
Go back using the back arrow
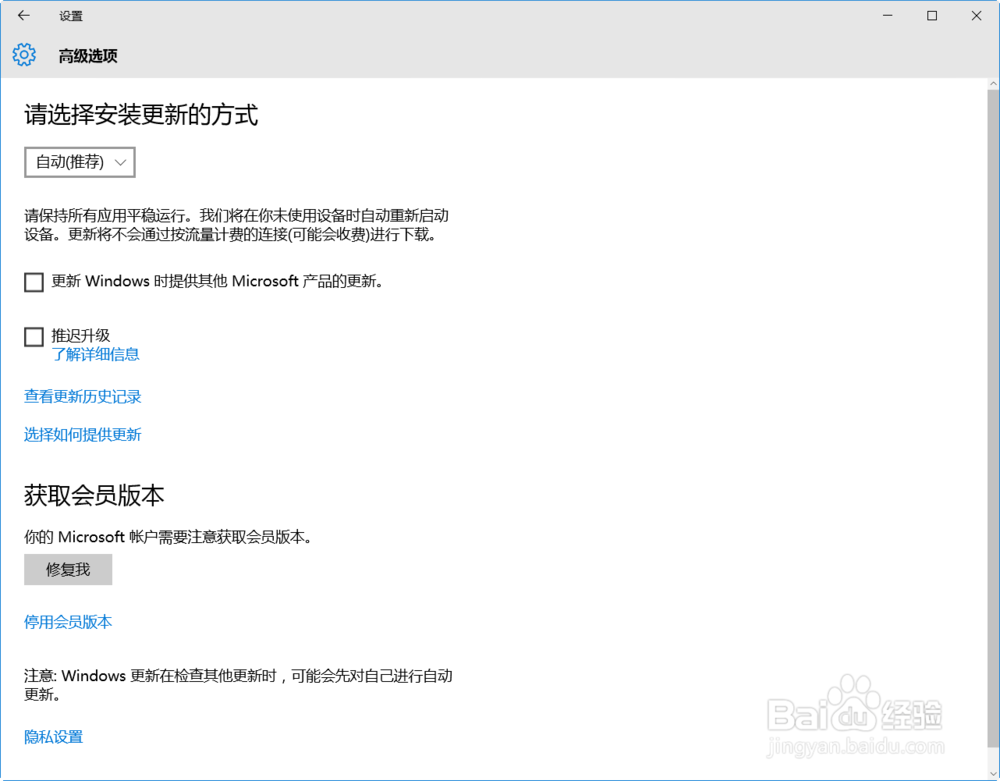coord(24,16)
